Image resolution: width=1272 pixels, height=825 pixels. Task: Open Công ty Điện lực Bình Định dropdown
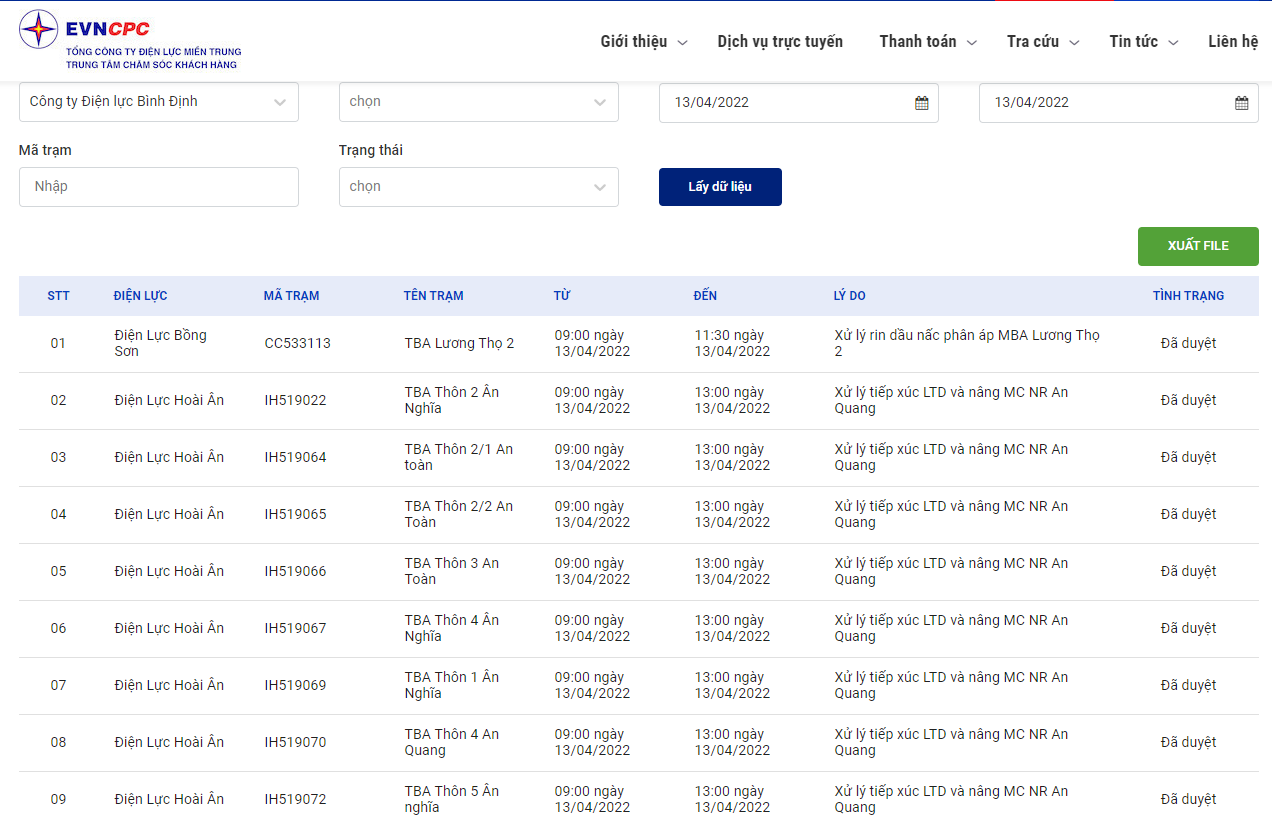(x=159, y=102)
